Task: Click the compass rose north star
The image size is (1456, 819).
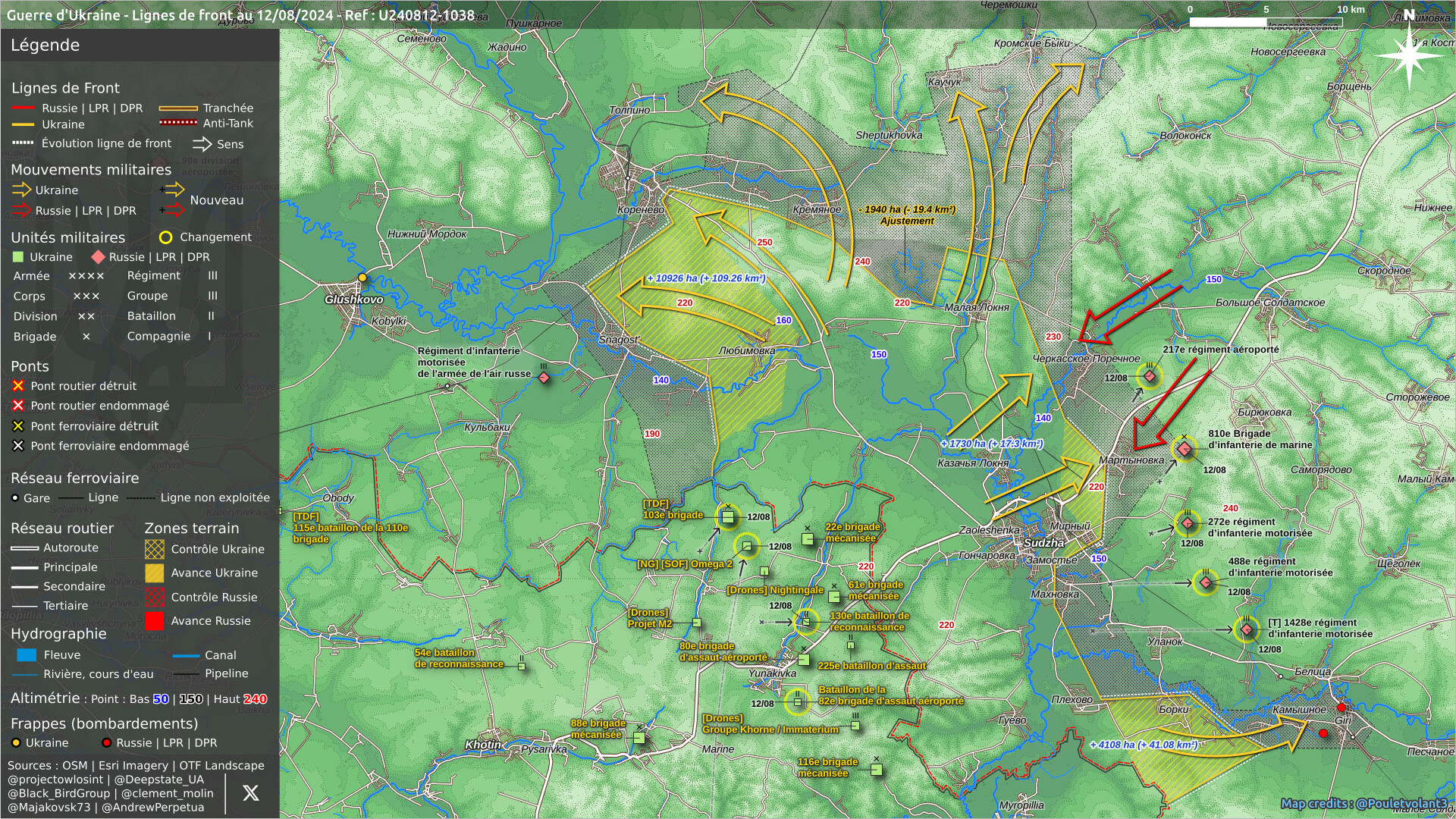Action: tap(1409, 55)
